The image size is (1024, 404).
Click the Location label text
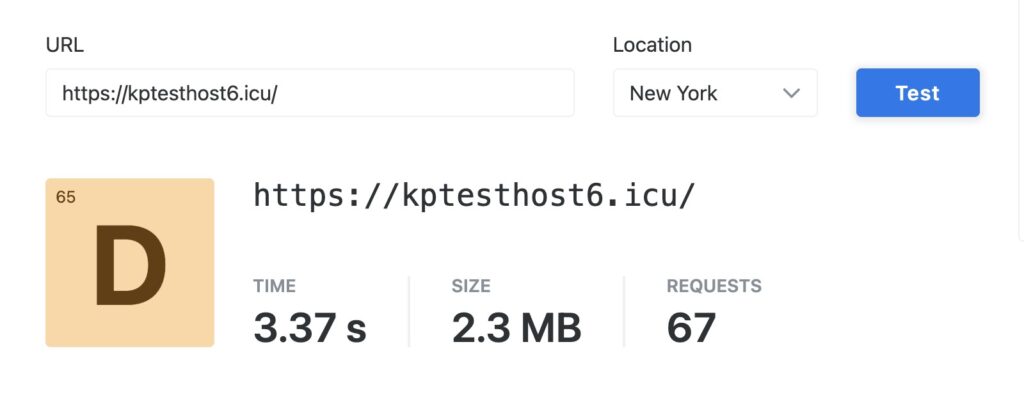tap(652, 45)
